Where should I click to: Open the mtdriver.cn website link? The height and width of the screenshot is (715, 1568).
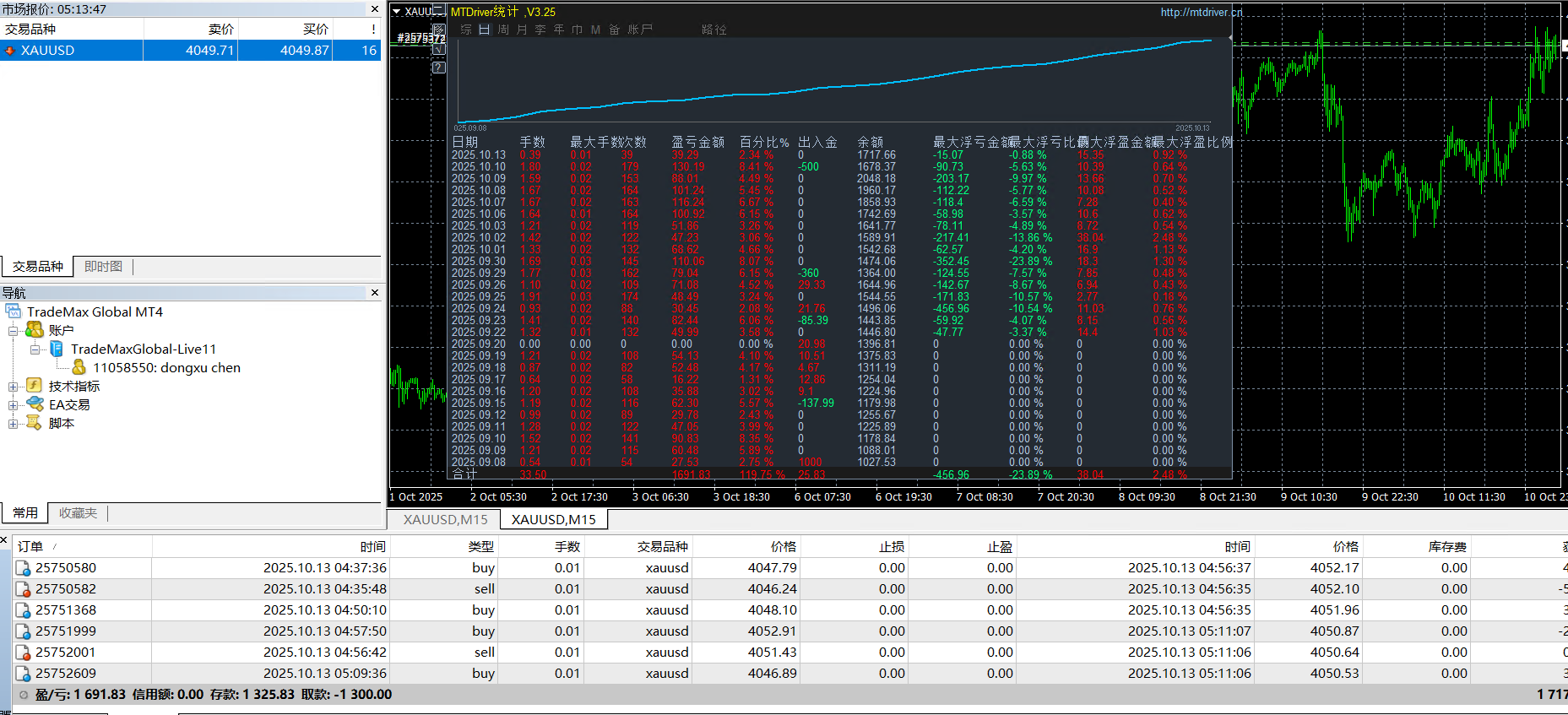click(1201, 12)
